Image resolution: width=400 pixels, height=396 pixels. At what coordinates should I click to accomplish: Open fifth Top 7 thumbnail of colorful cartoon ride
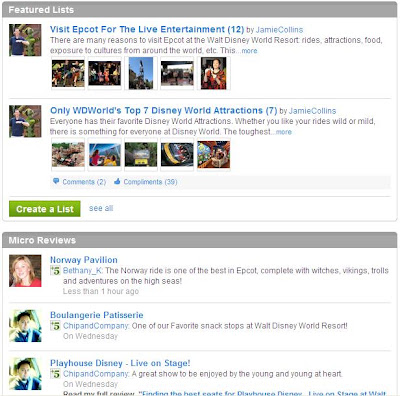click(213, 155)
